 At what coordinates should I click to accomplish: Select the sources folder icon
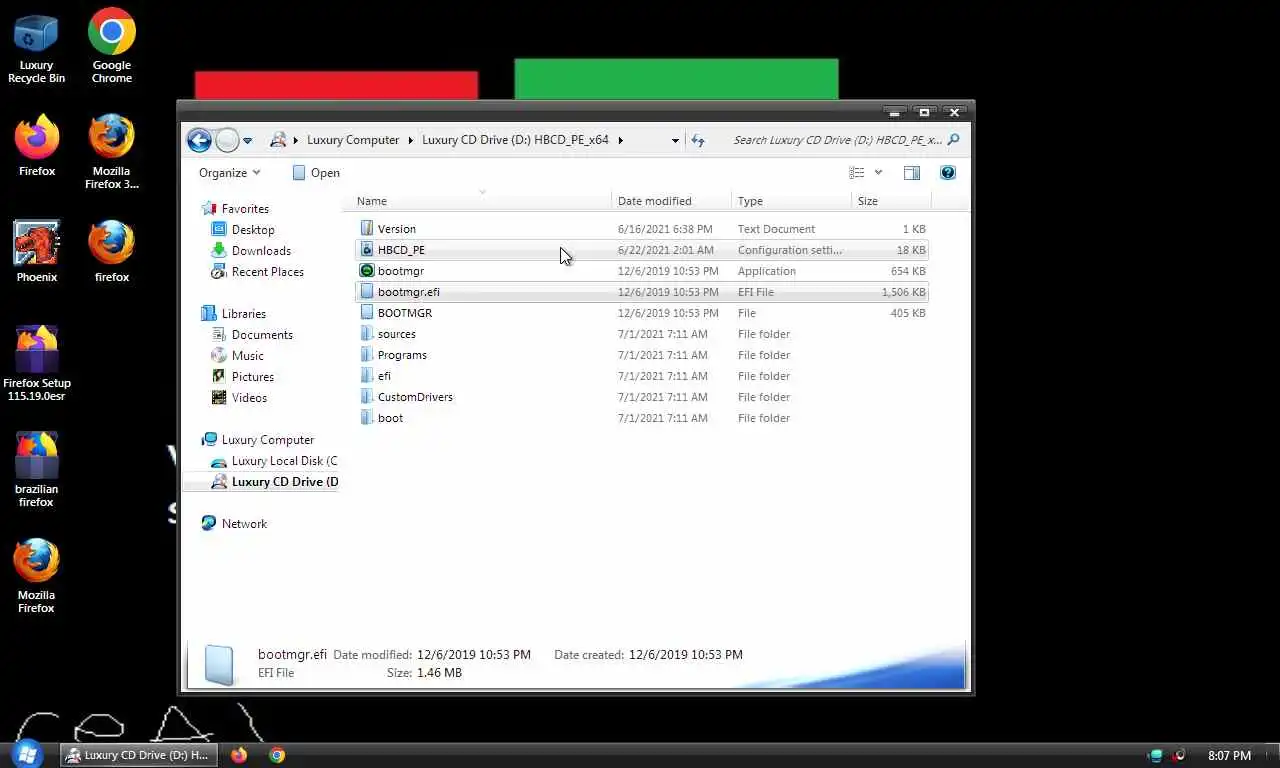pos(367,334)
